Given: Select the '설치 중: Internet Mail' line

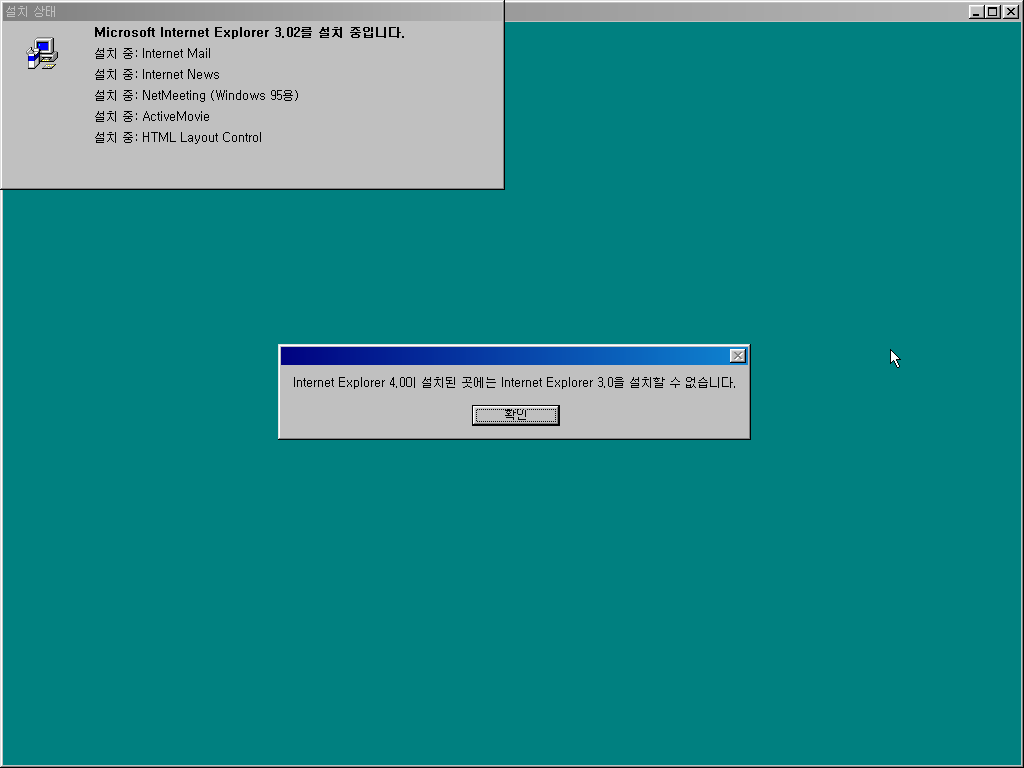Looking at the screenshot, I should pyautogui.click(x=152, y=54).
